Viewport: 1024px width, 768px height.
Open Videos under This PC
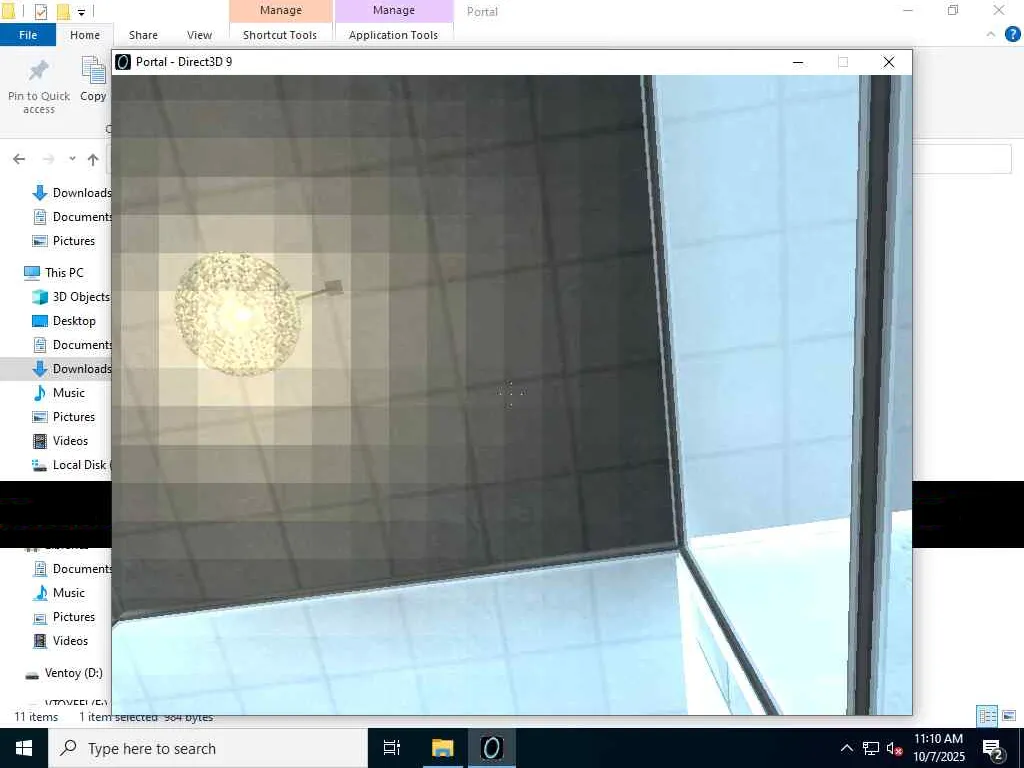(x=60, y=441)
